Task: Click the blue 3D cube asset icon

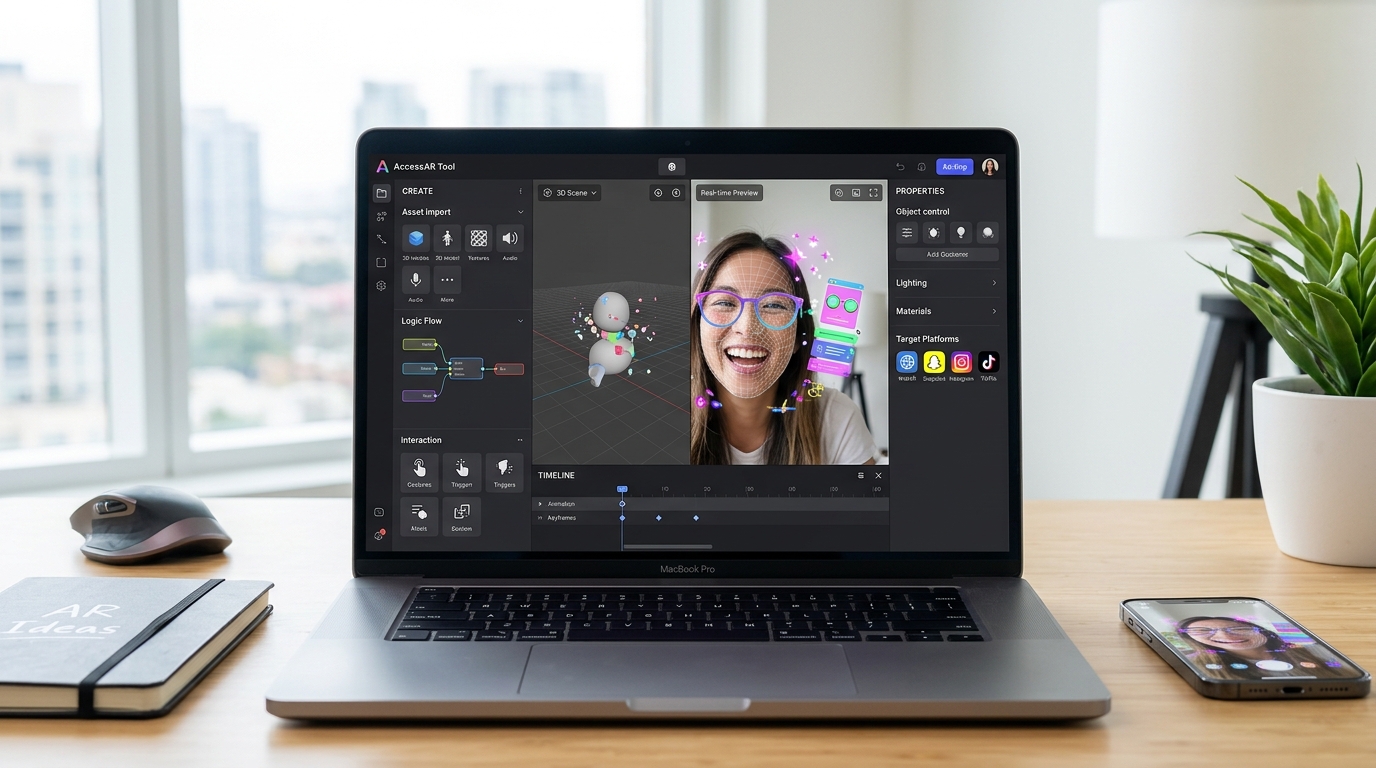Action: pos(416,238)
